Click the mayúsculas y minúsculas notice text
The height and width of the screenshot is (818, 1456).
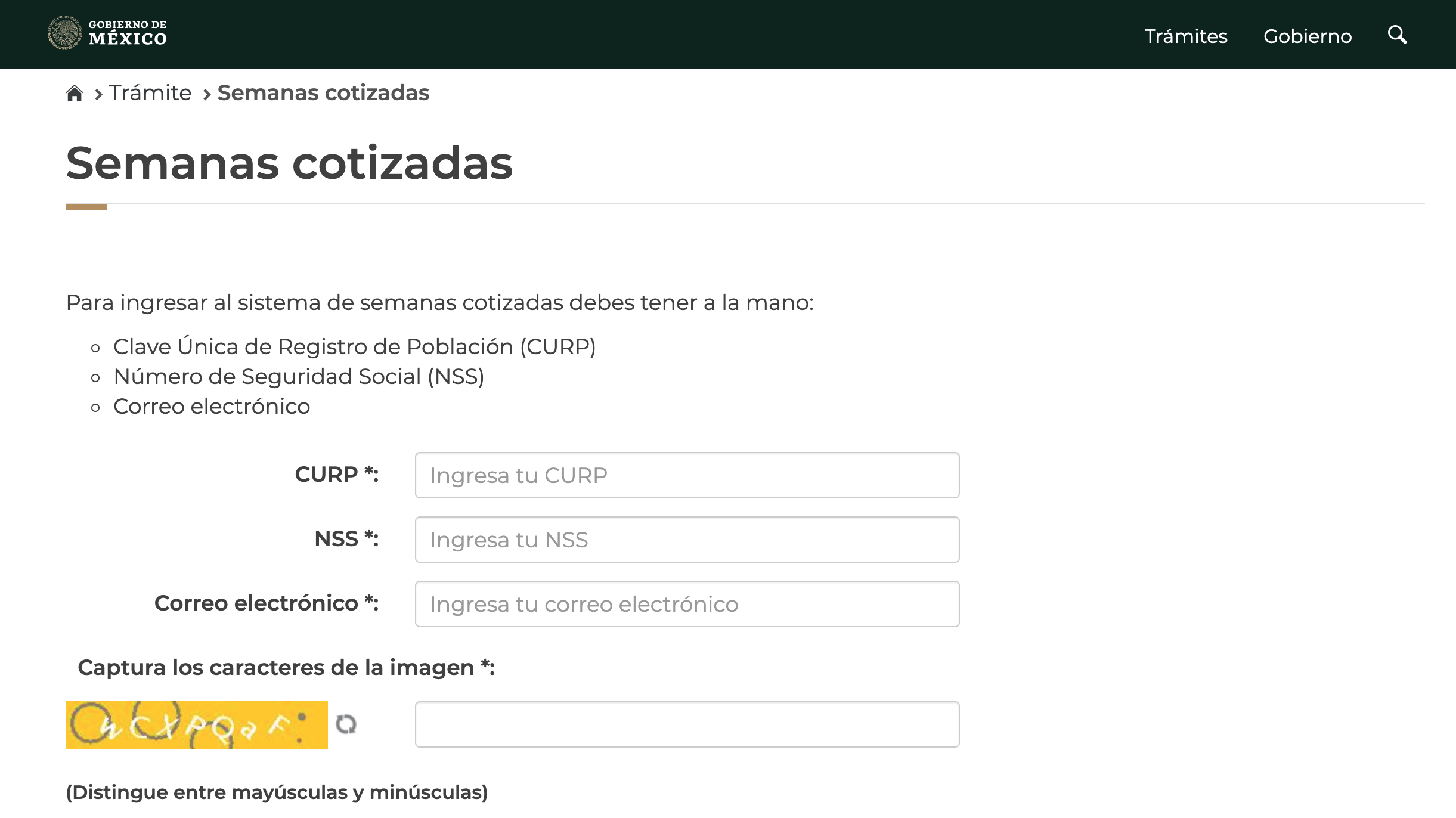tap(276, 792)
